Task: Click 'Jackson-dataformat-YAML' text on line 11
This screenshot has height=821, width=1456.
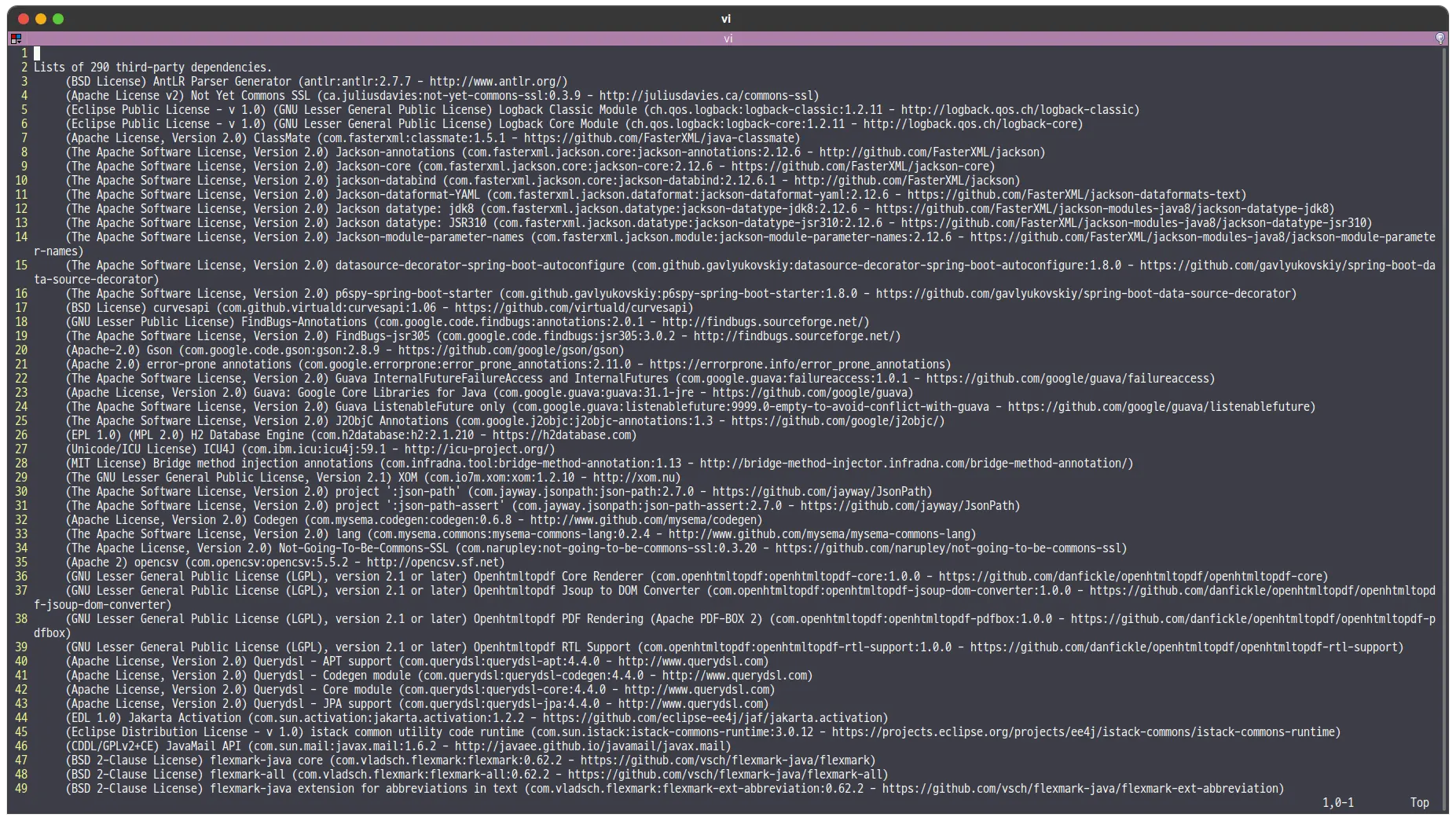Action: (408, 195)
